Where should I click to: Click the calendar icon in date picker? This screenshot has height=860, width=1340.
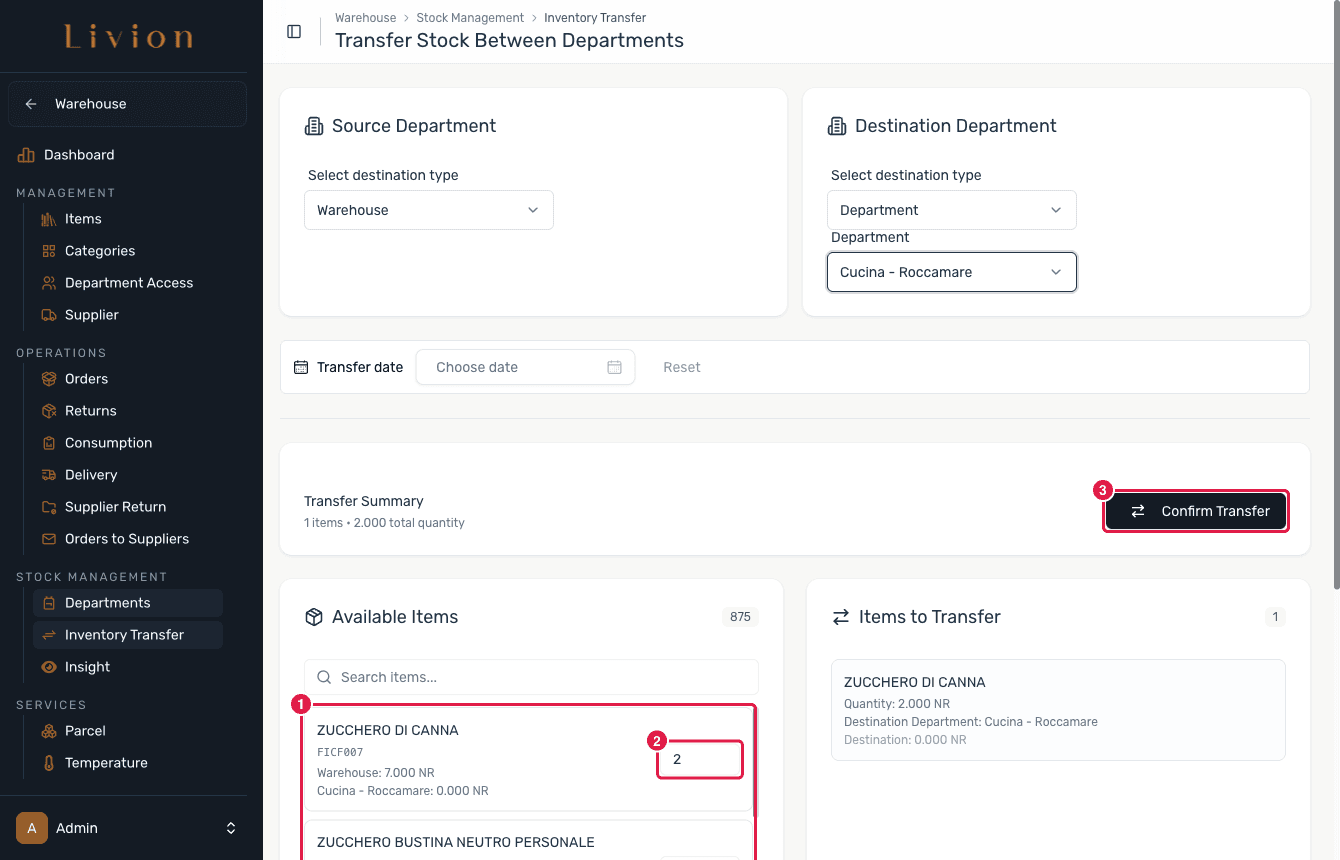(x=614, y=367)
